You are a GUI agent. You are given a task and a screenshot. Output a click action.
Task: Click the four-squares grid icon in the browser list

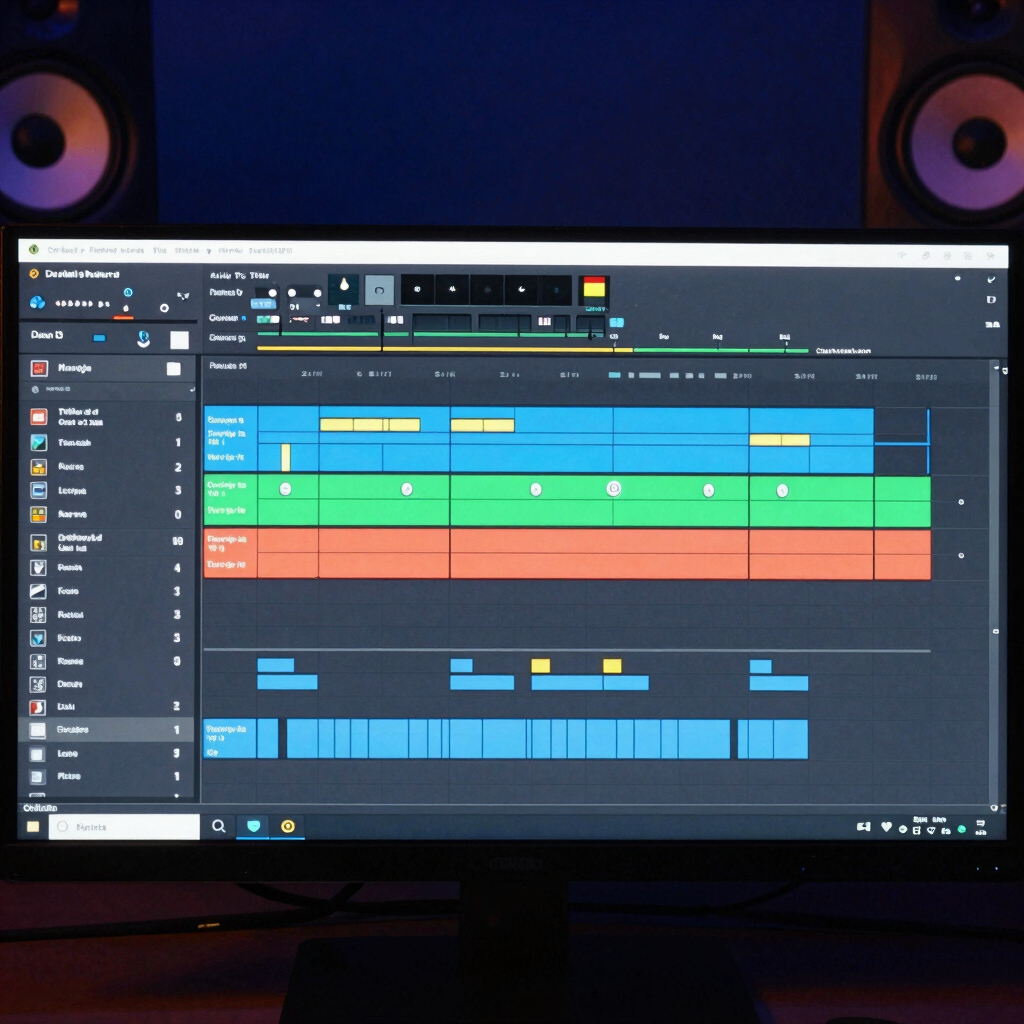tap(39, 615)
